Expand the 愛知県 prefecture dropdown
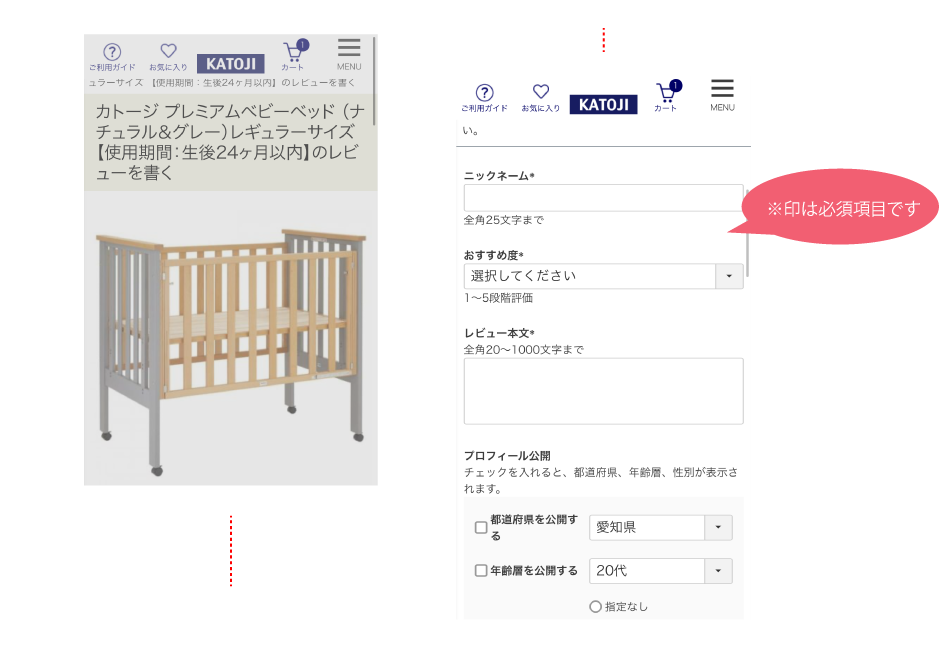The height and width of the screenshot is (652, 951). (x=661, y=528)
